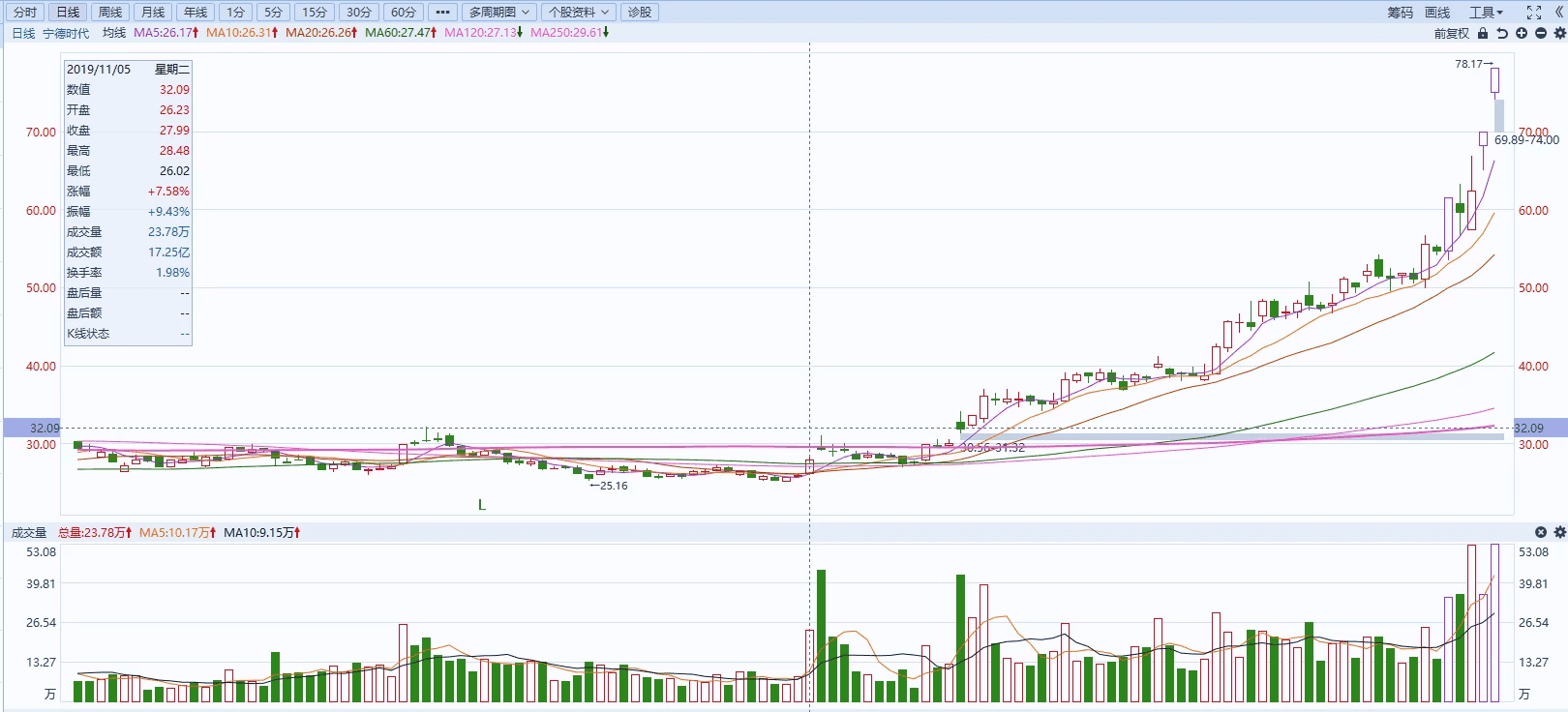This screenshot has width=1568, height=712.
Task: Click the more periods ellipsis button
Action: 442,13
